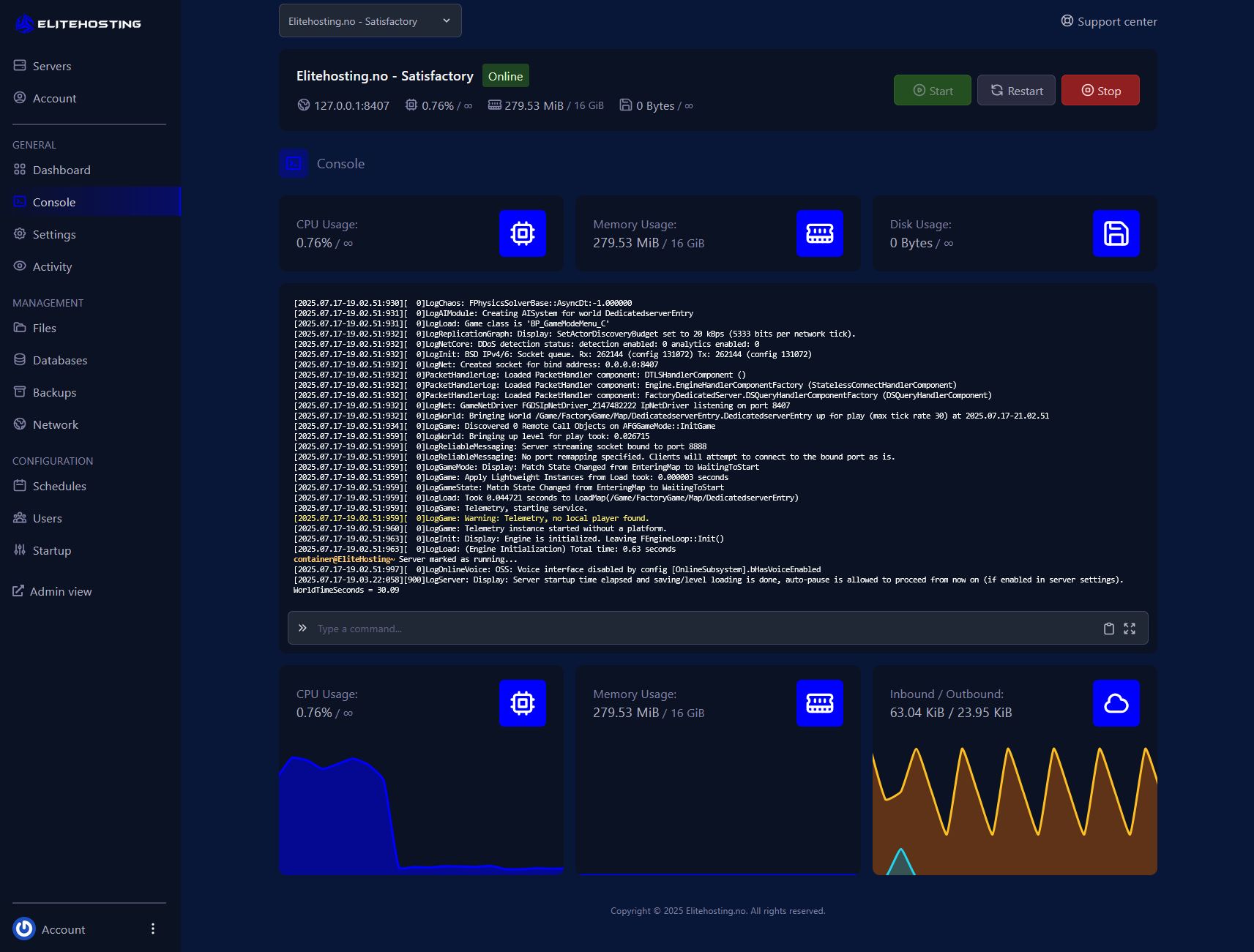This screenshot has width=1254, height=952.
Task: Click the Users group icon
Action: pos(20,518)
